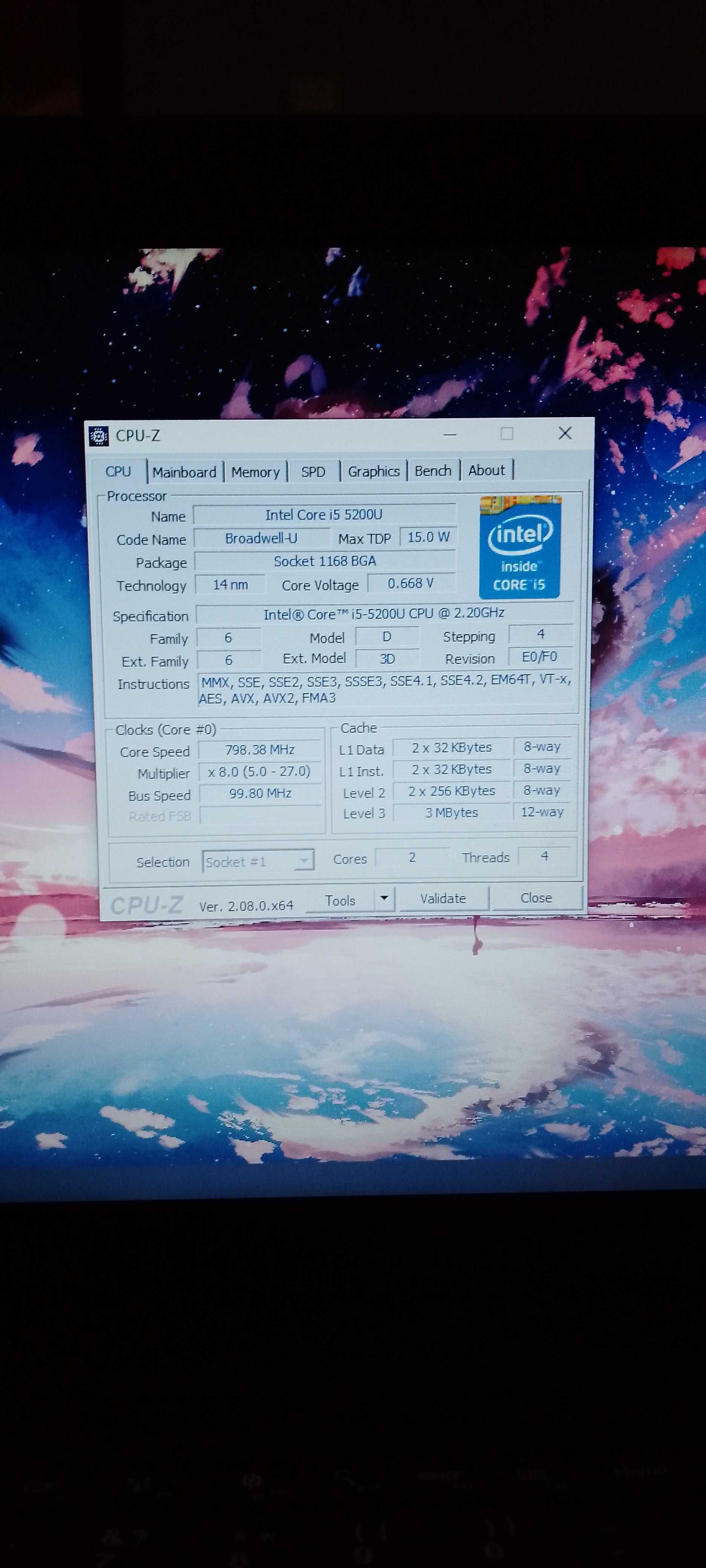This screenshot has width=706, height=1568.
Task: Click the Intel Core i5 logo badge
Action: point(520,547)
